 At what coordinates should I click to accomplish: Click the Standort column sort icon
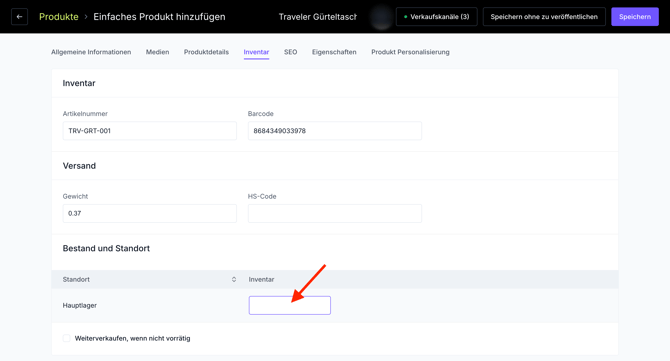tap(234, 279)
